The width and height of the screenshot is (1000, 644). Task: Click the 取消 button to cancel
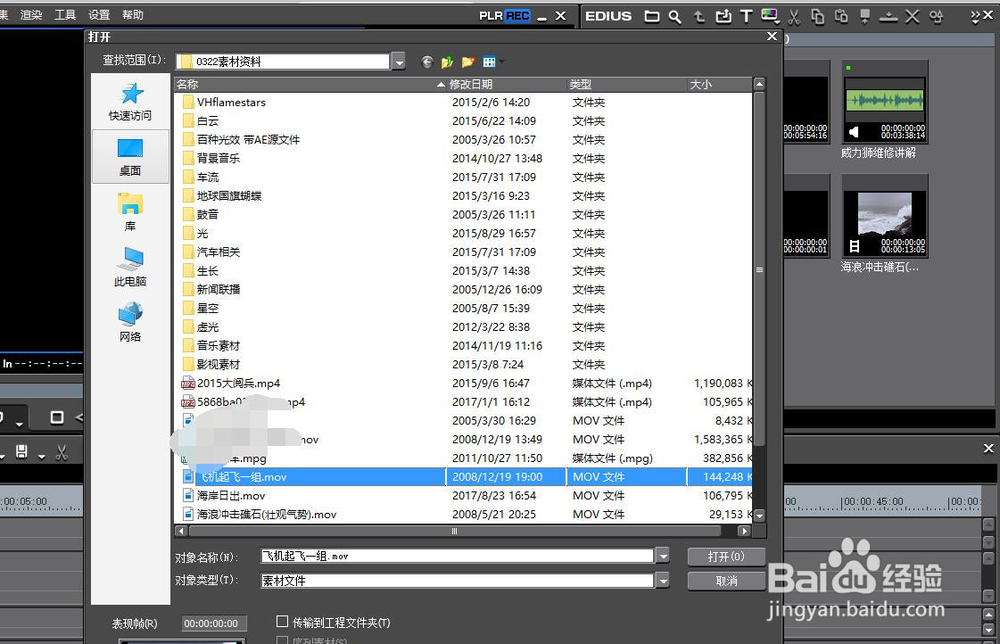726,580
